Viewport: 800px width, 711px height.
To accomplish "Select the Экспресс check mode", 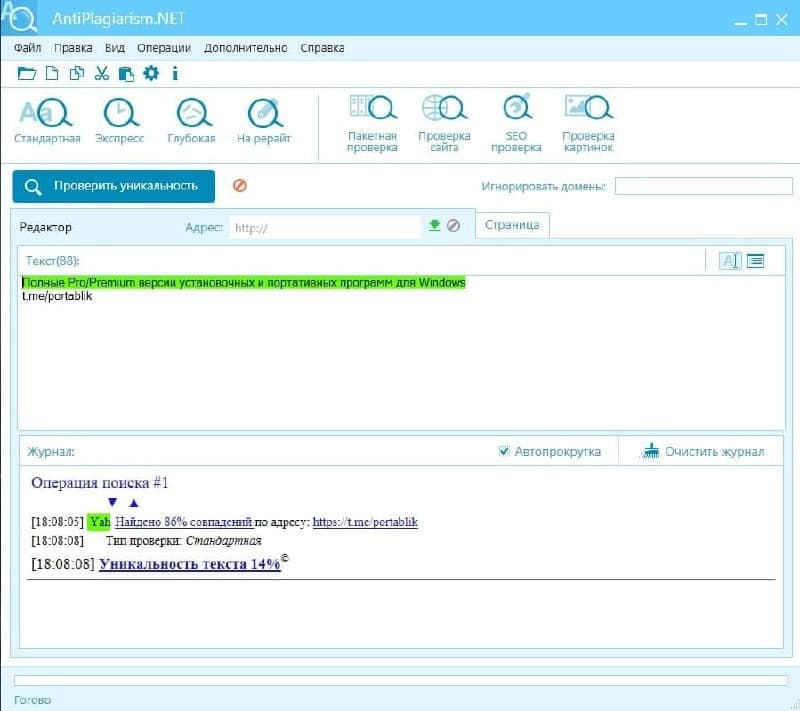I will 120,121.
